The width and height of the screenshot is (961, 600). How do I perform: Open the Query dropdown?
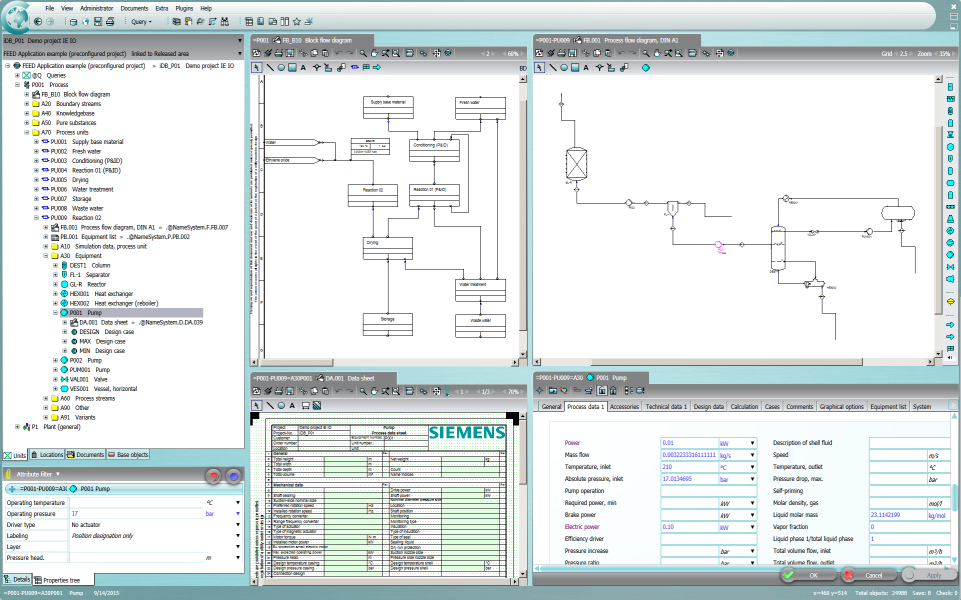coord(141,21)
